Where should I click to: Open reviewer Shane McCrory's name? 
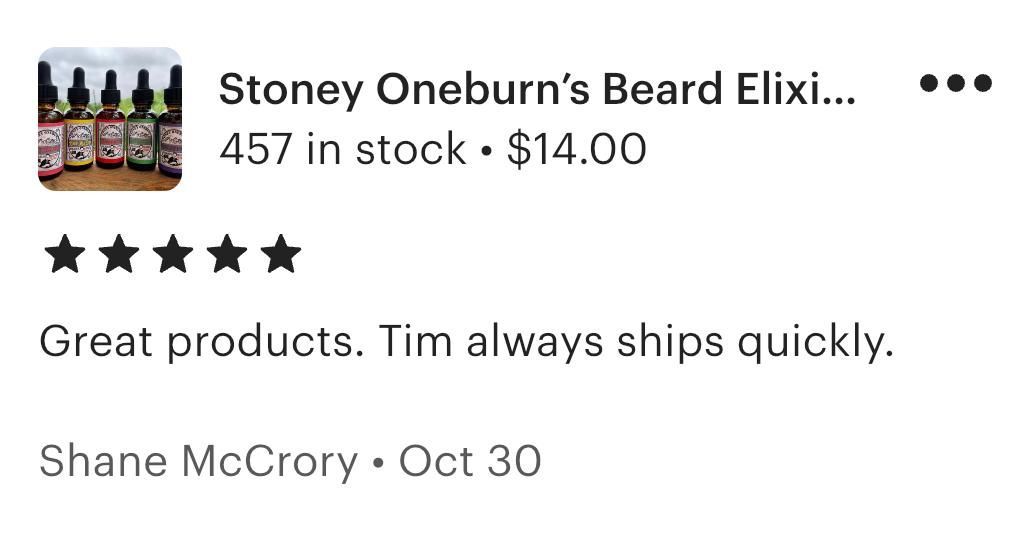click(x=199, y=462)
